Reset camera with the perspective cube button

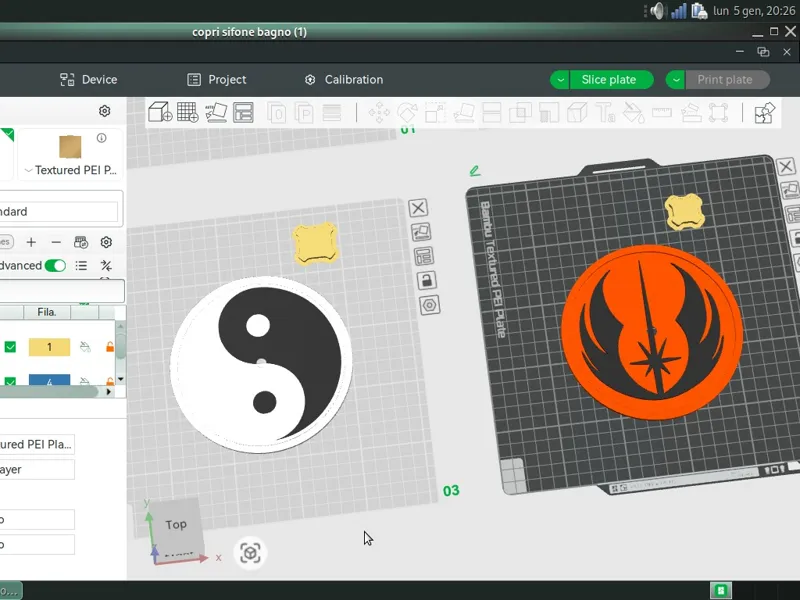coord(250,553)
